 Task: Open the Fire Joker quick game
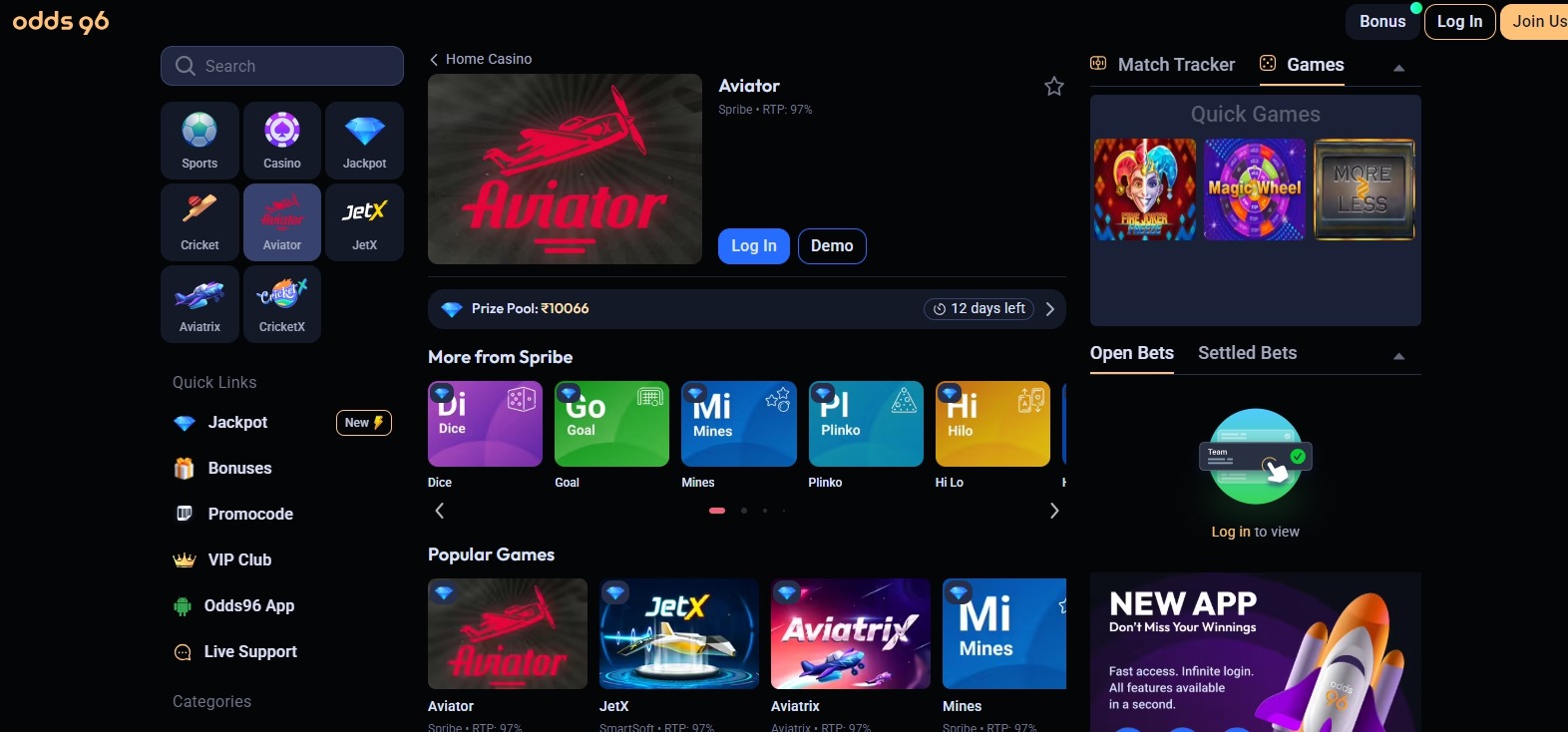1145,189
